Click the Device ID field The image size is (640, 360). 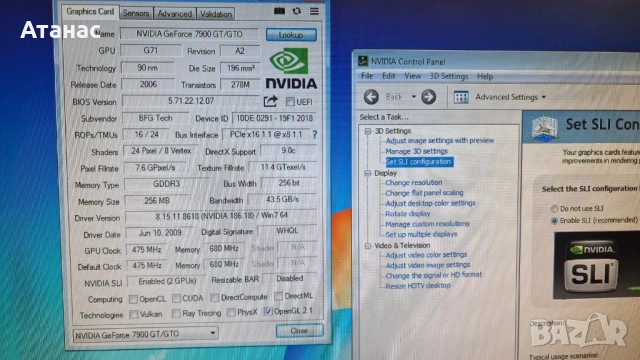tap(274, 118)
